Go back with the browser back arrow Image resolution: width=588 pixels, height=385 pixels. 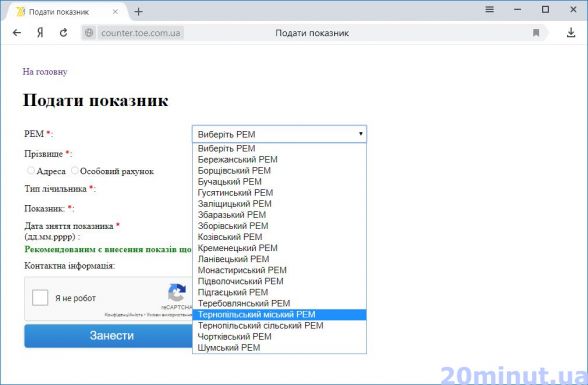(17, 33)
